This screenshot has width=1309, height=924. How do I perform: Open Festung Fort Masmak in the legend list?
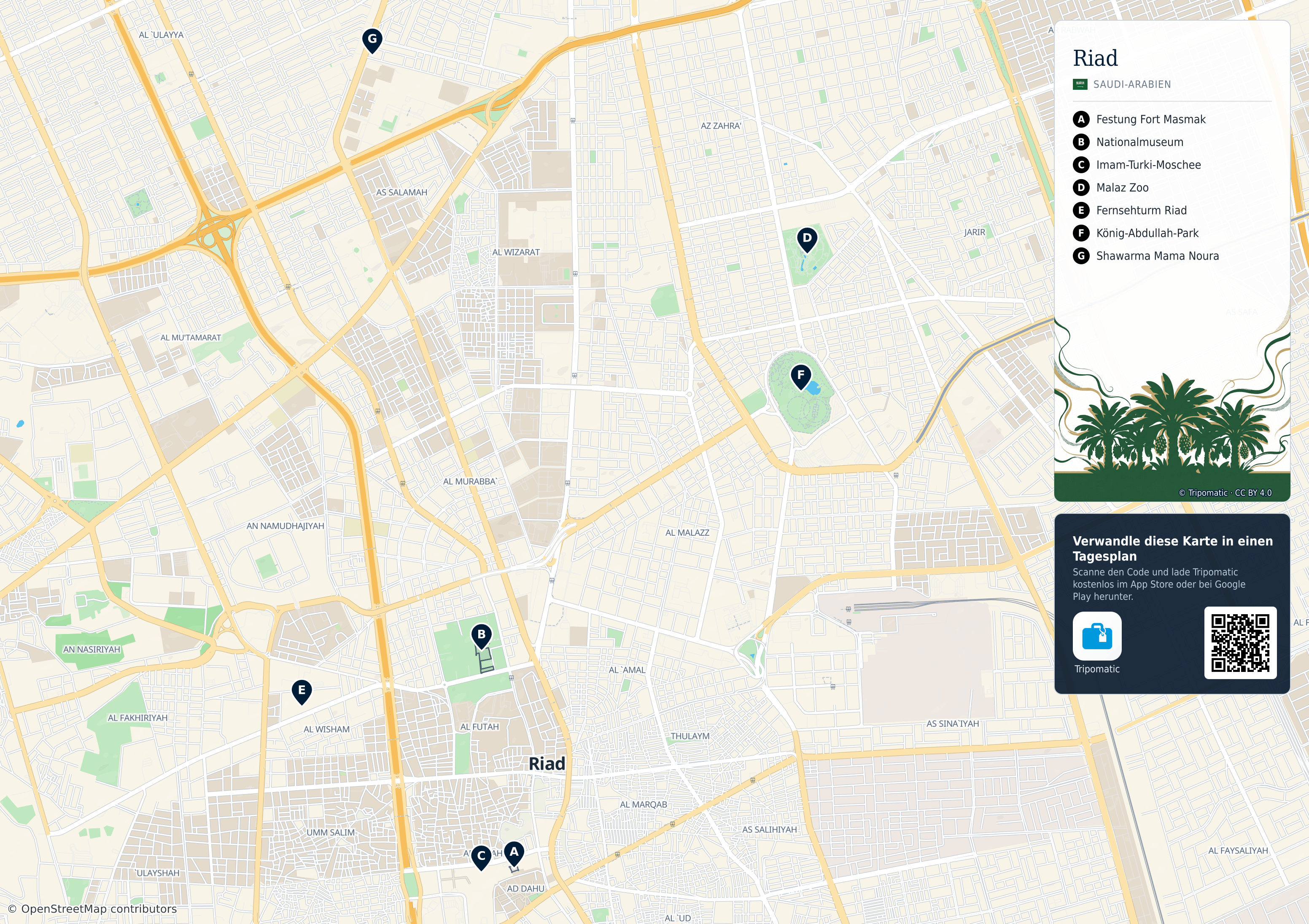point(1150,119)
